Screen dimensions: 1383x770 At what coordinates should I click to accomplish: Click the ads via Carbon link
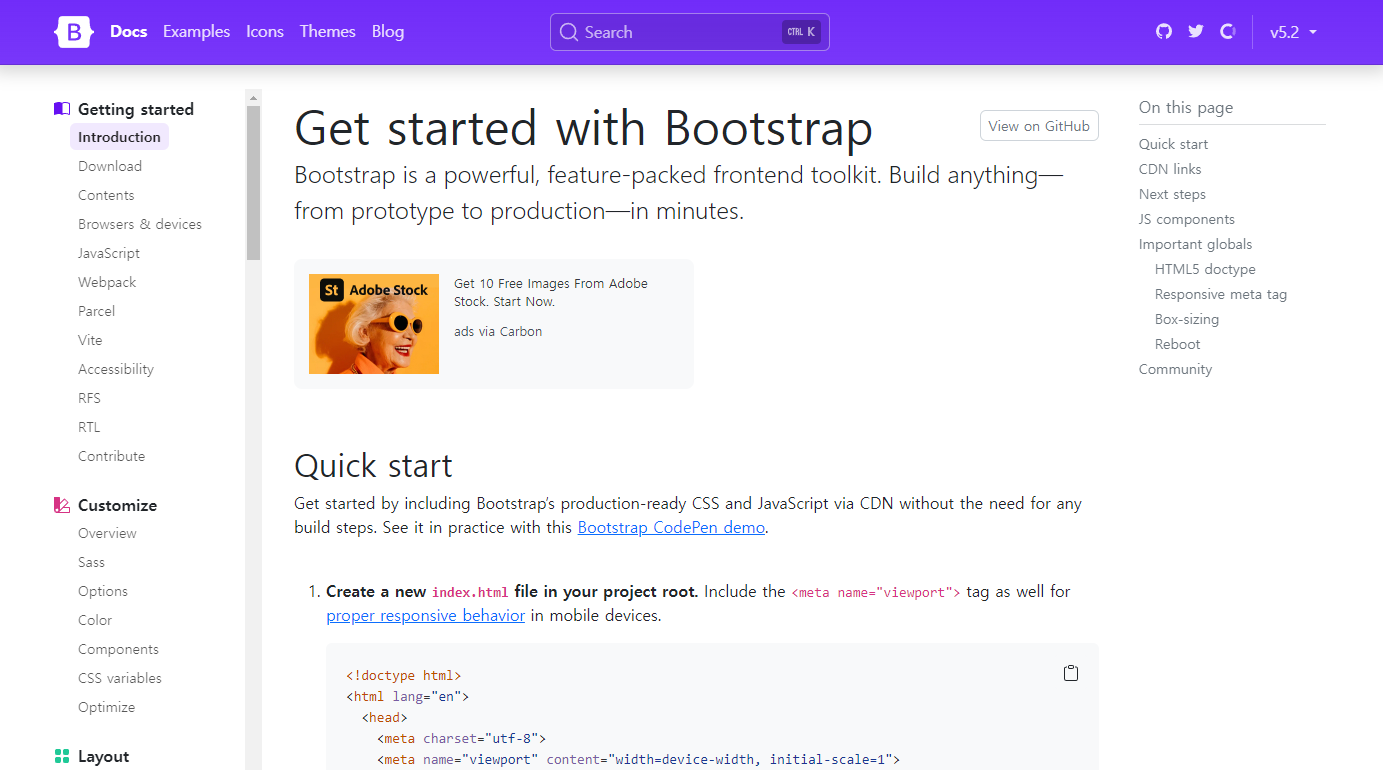(498, 331)
